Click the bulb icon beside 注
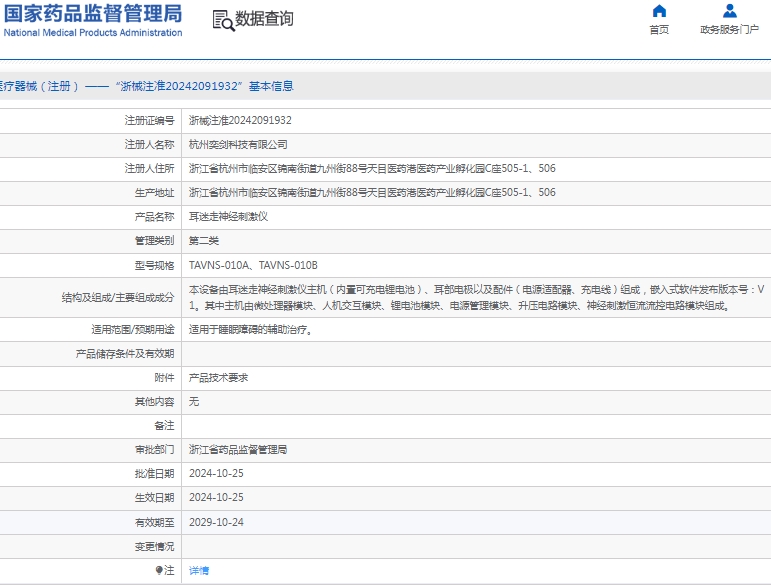This screenshot has height=585, width=771. (159, 570)
